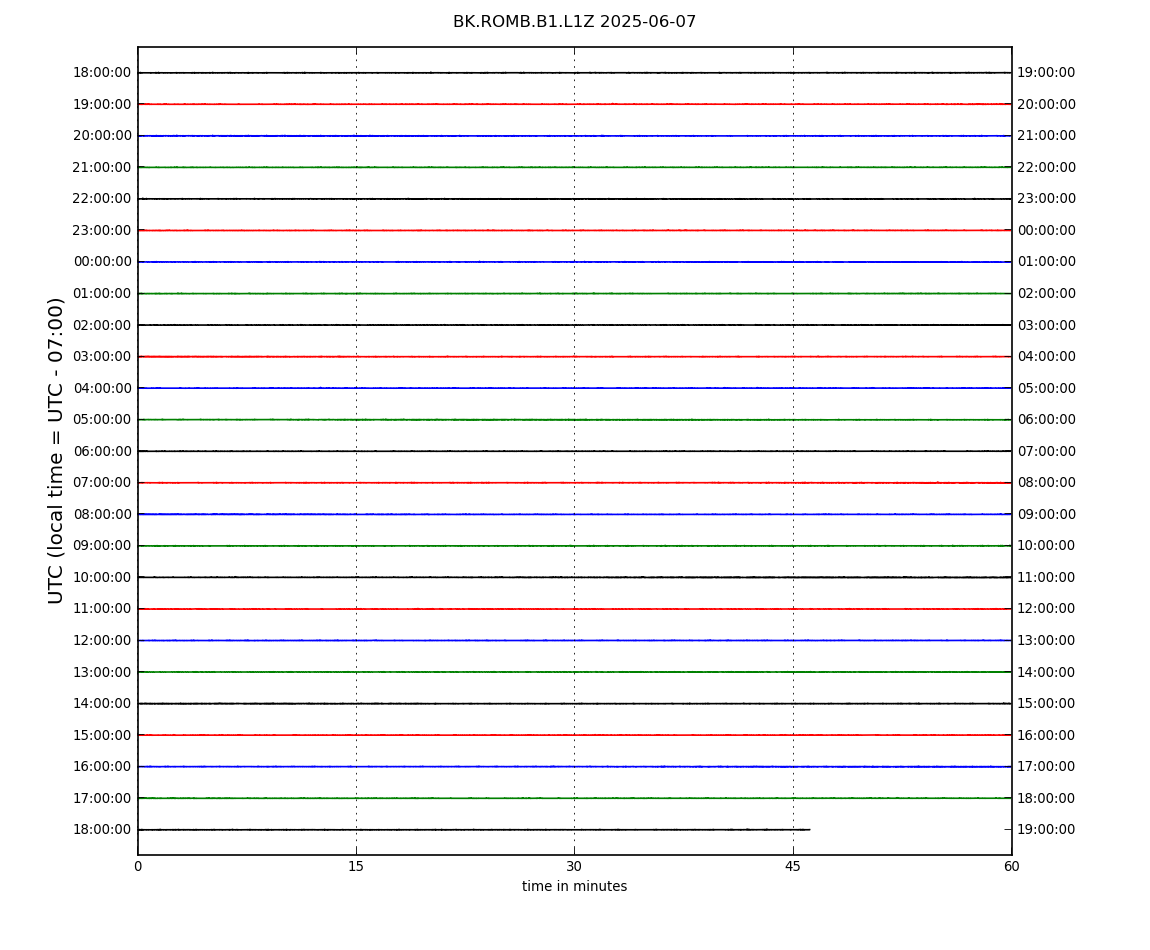Image resolution: width=1150 pixels, height=950 pixels.
Task: Select left-axis label 12:00:00
Action: pyautogui.click(x=102, y=640)
